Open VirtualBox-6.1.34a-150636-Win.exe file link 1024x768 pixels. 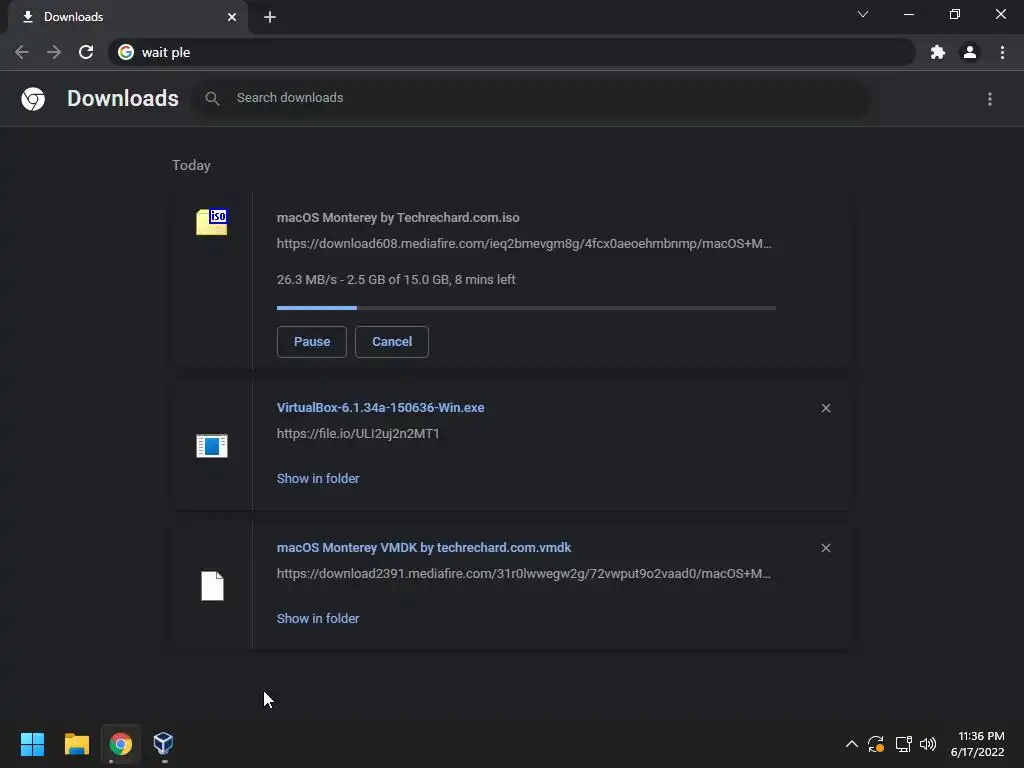pyautogui.click(x=381, y=408)
